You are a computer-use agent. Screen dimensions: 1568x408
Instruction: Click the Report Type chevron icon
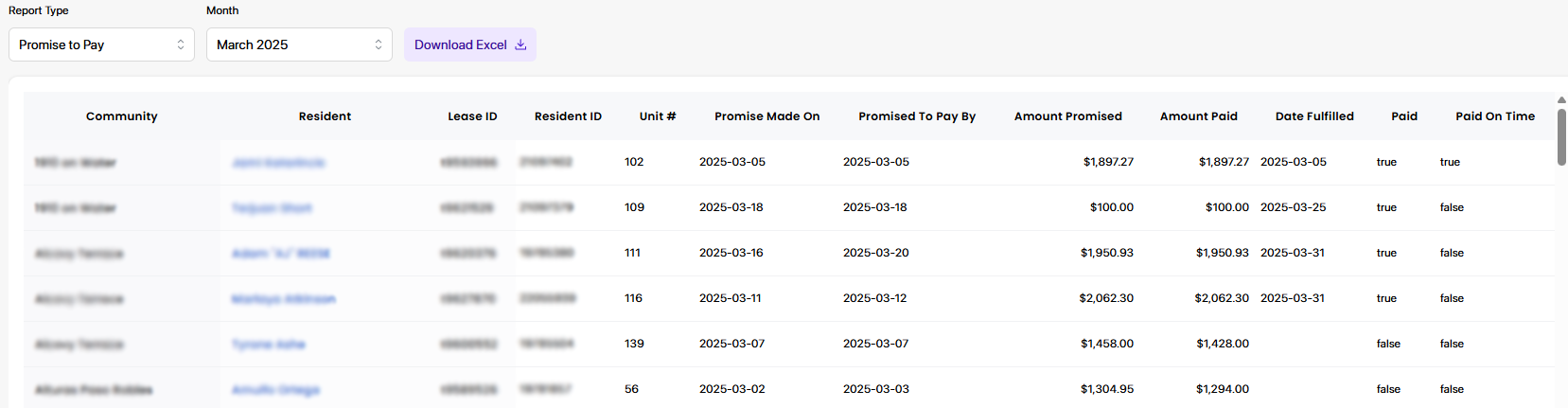click(181, 44)
